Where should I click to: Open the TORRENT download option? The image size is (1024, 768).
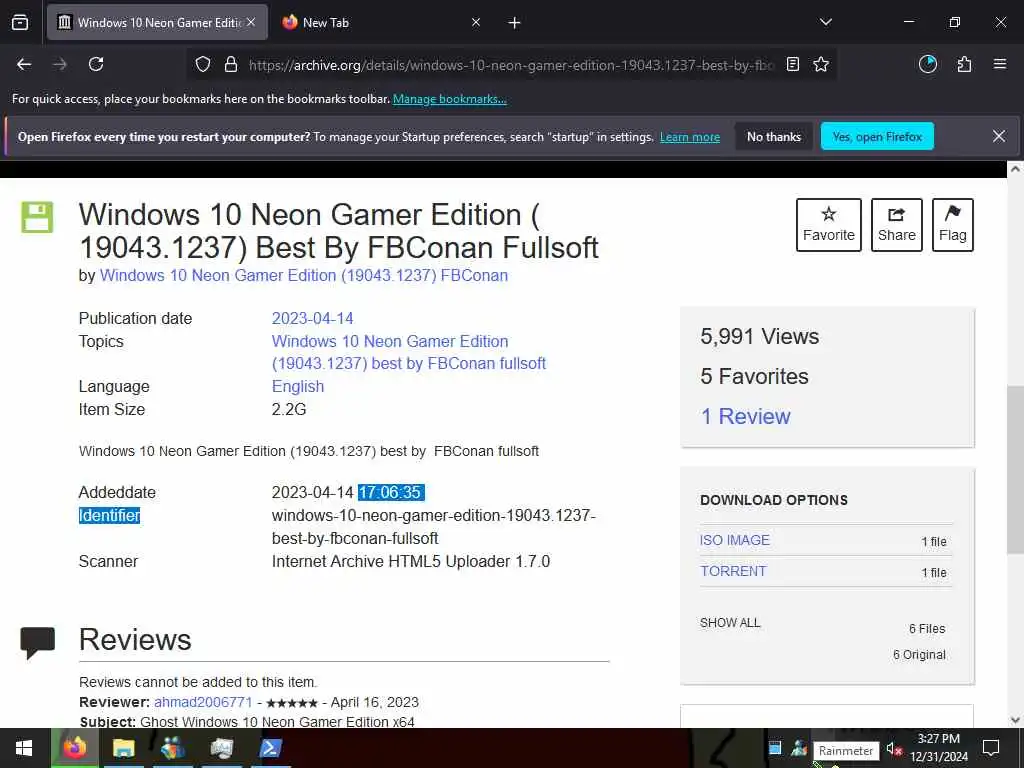[733, 571]
